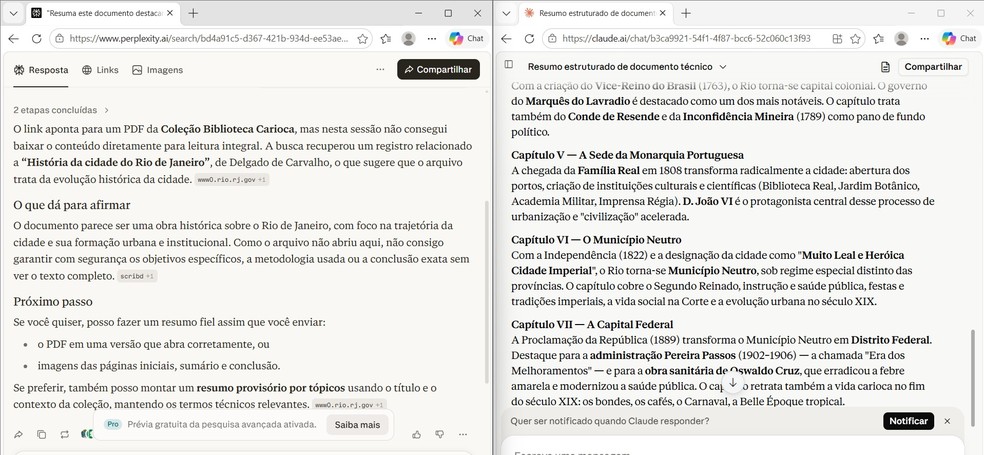Viewport: 984px width, 455px height.
Task: View site info lock icon for perplexity.ai
Action: click(x=60, y=39)
